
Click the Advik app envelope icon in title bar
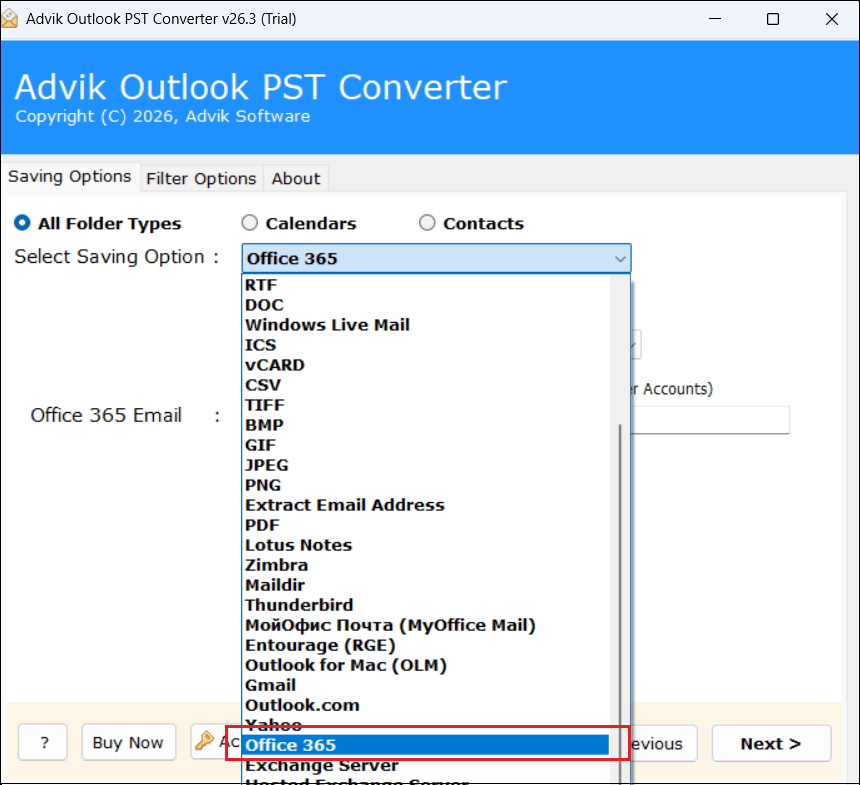[9, 19]
